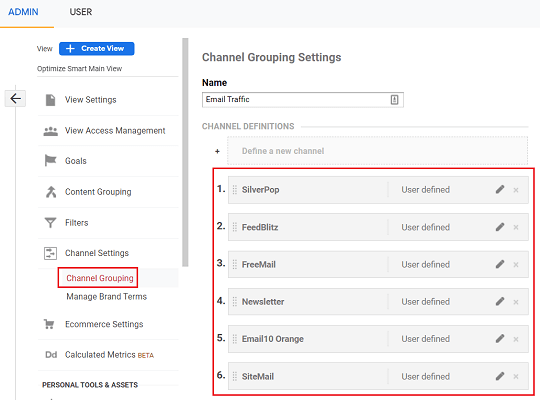The height and width of the screenshot is (400, 540).
Task: Open Calculated Metrics BETA
Action: coord(109,355)
